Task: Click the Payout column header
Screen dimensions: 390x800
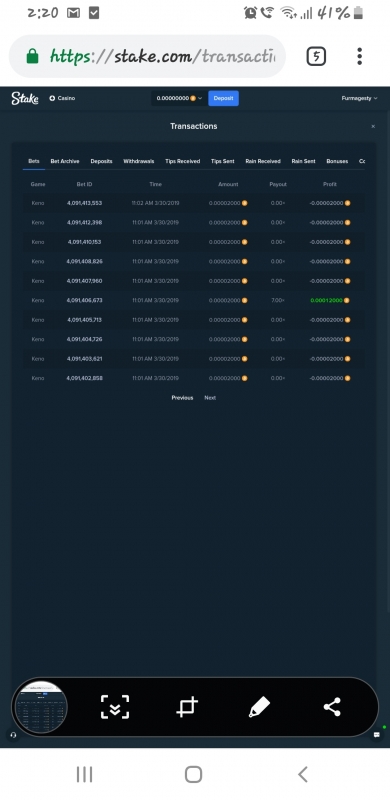Action: point(278,184)
